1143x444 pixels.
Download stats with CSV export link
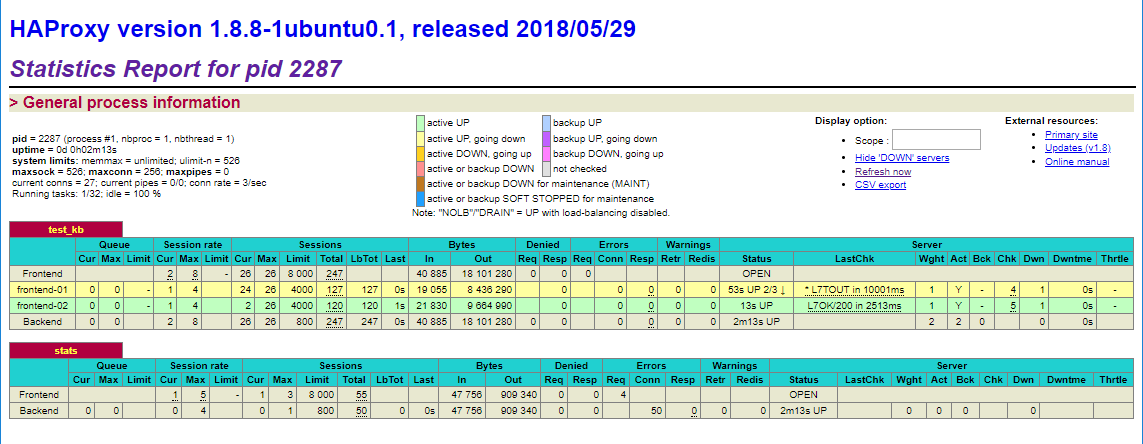(x=881, y=184)
